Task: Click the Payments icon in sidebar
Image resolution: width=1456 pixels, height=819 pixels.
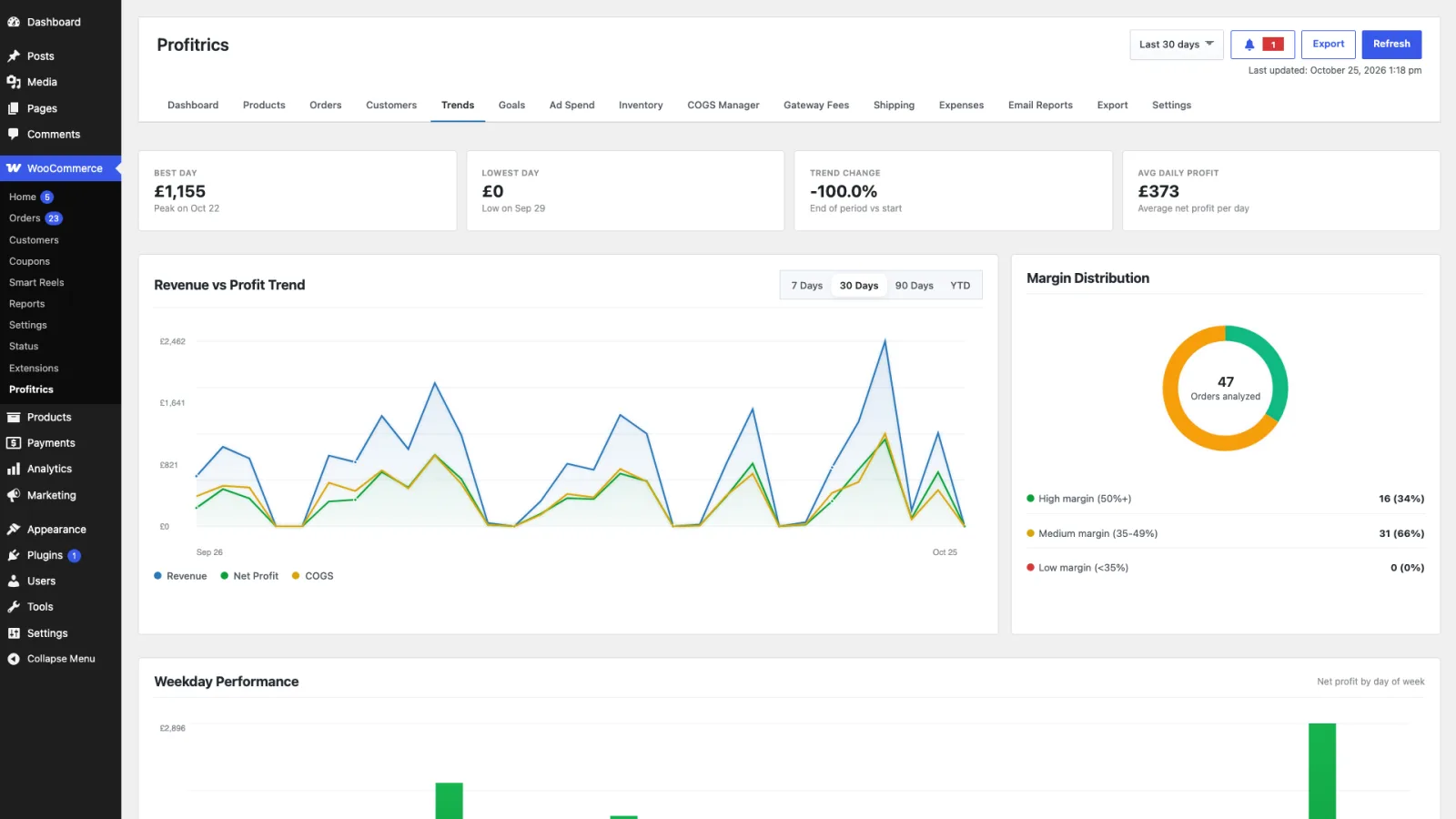Action: 14,443
